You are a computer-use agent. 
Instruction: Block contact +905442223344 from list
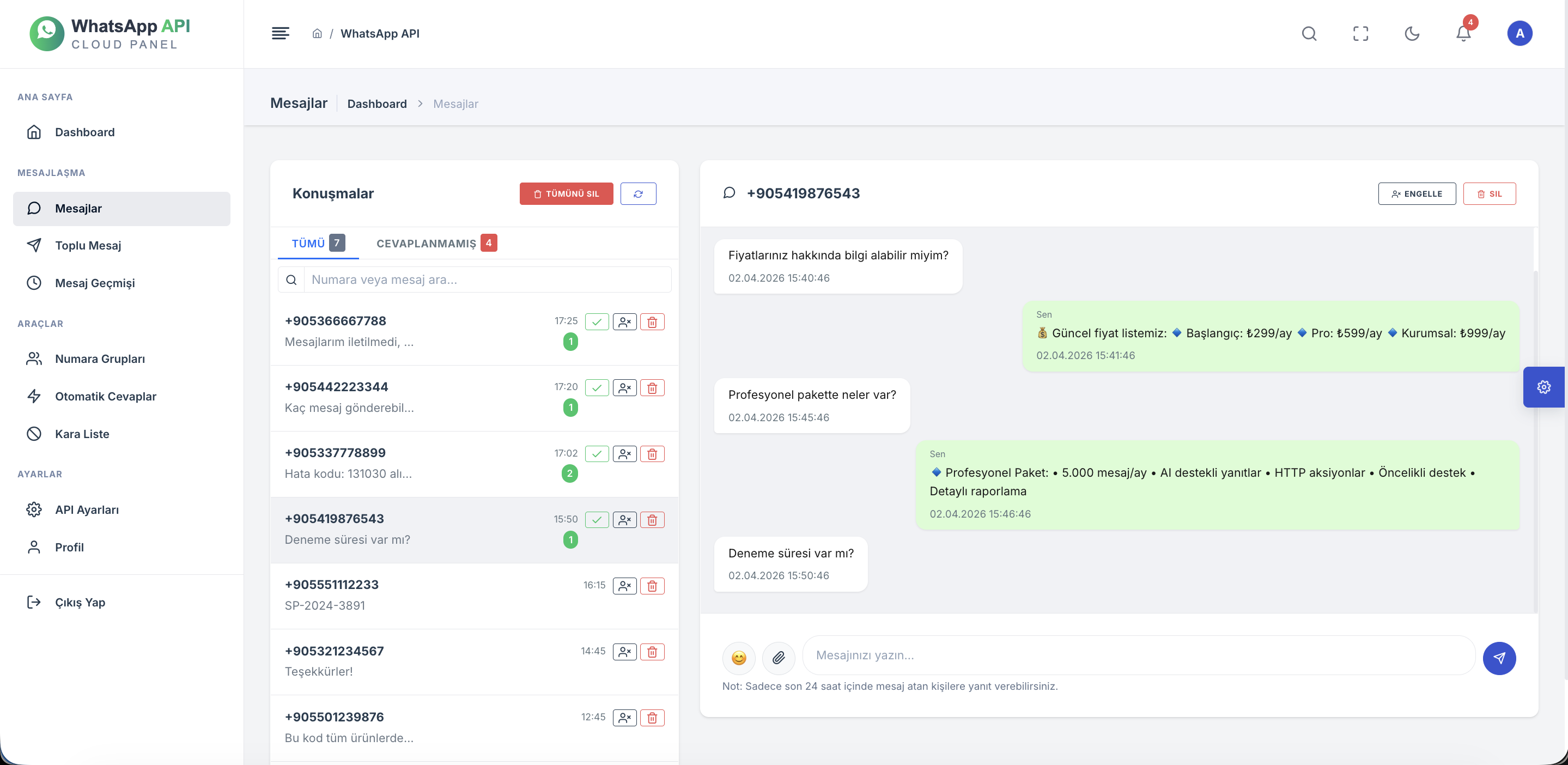(x=624, y=387)
